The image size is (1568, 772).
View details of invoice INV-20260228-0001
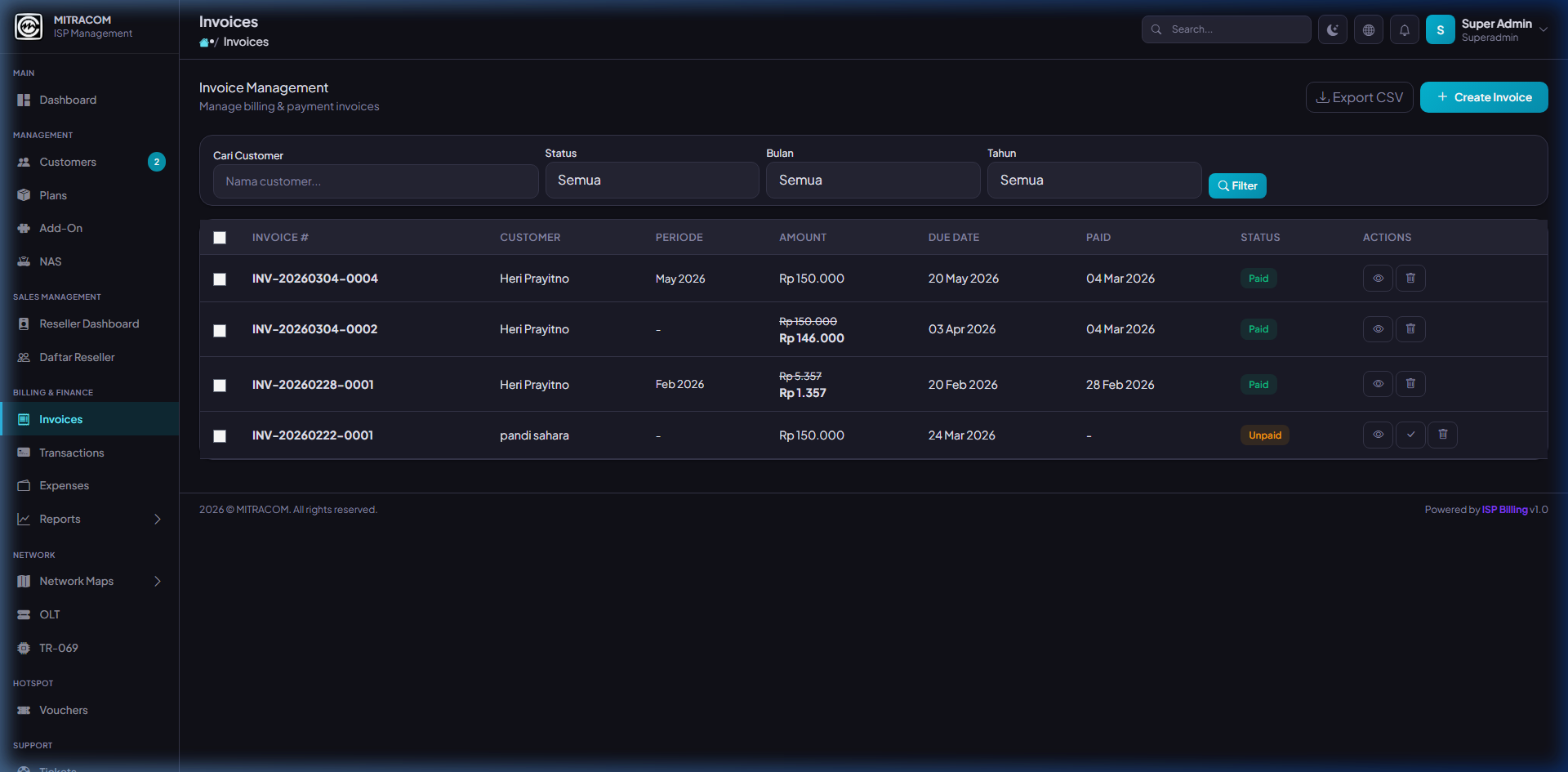[x=1378, y=384]
